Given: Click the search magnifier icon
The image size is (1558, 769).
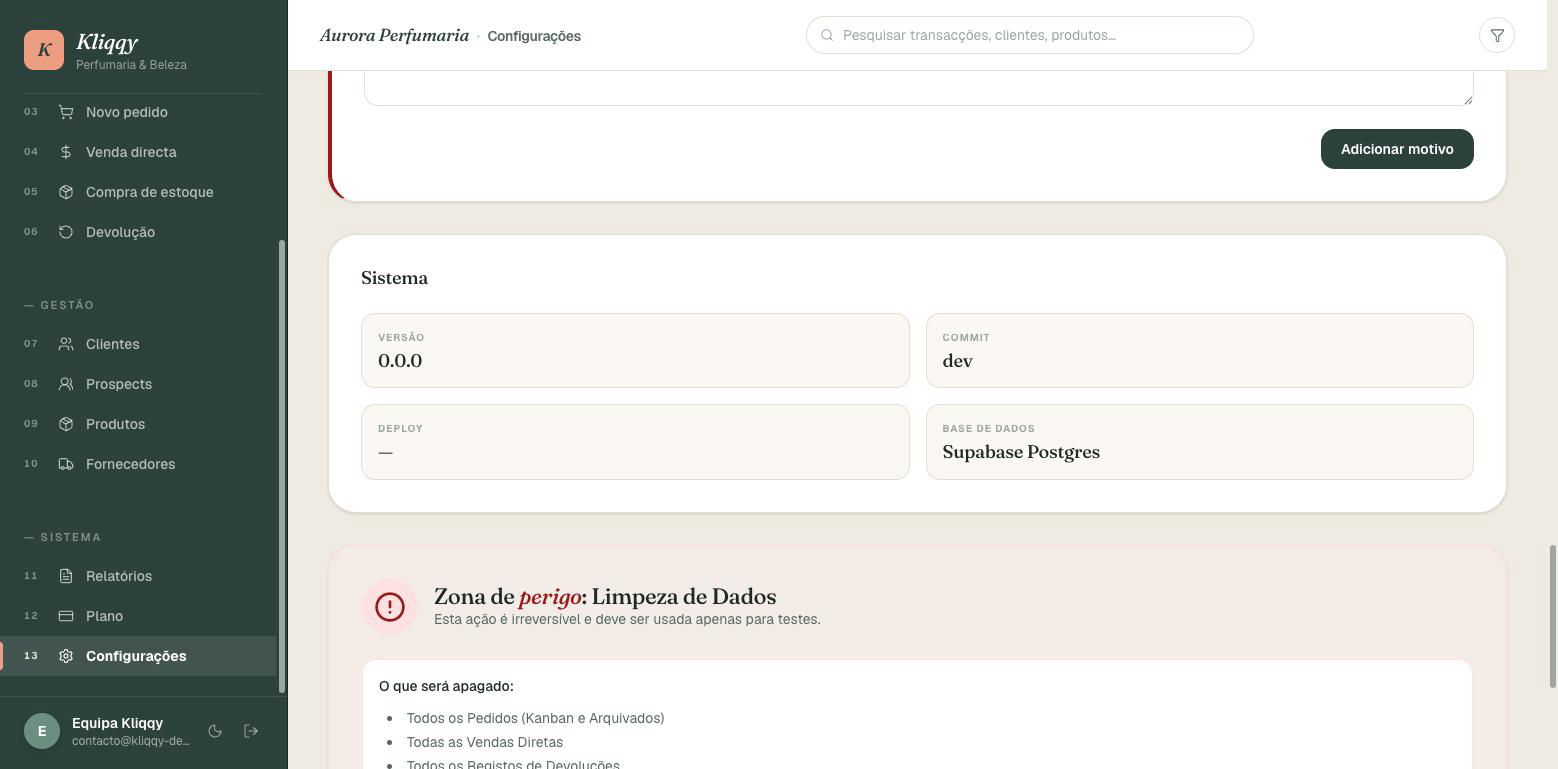Looking at the screenshot, I should point(827,35).
